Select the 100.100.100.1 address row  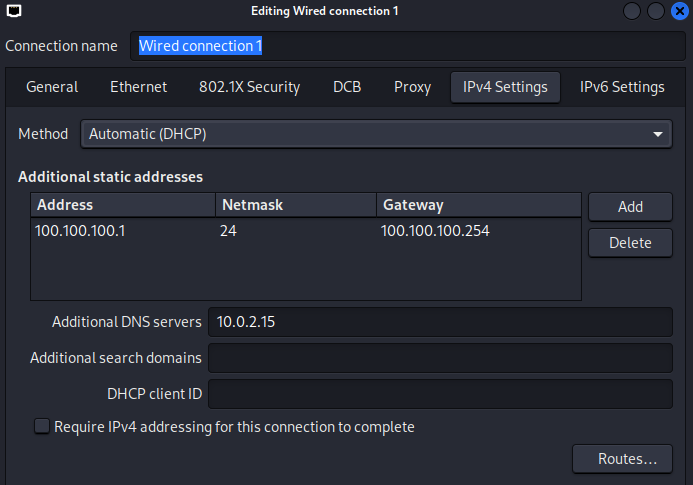305,231
